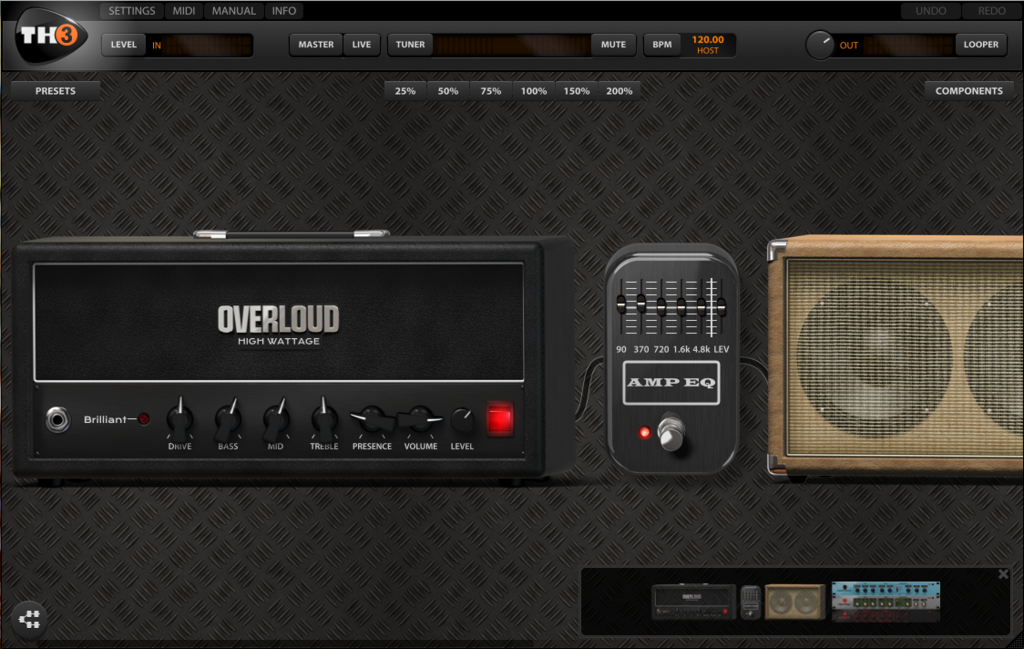Open the MIDI menu
Screen dimensions: 1024x649
(184, 10)
